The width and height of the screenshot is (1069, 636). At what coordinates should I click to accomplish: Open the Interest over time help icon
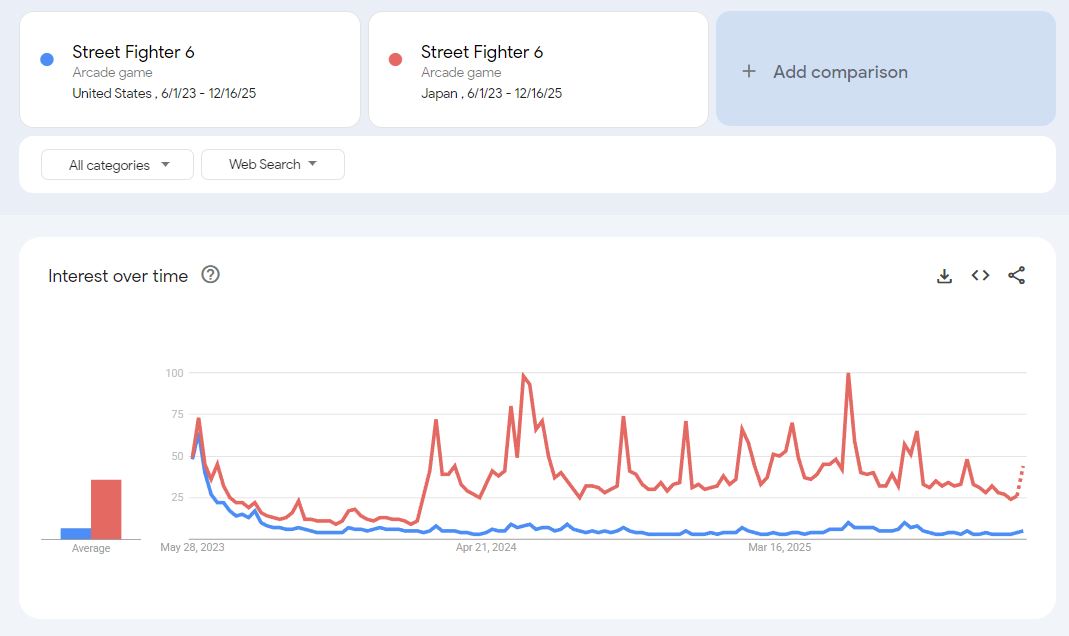coord(210,275)
